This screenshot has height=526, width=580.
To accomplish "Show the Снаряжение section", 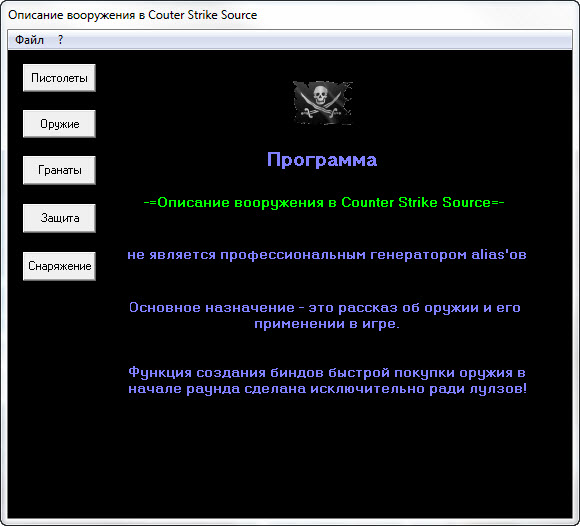I will coord(59,266).
